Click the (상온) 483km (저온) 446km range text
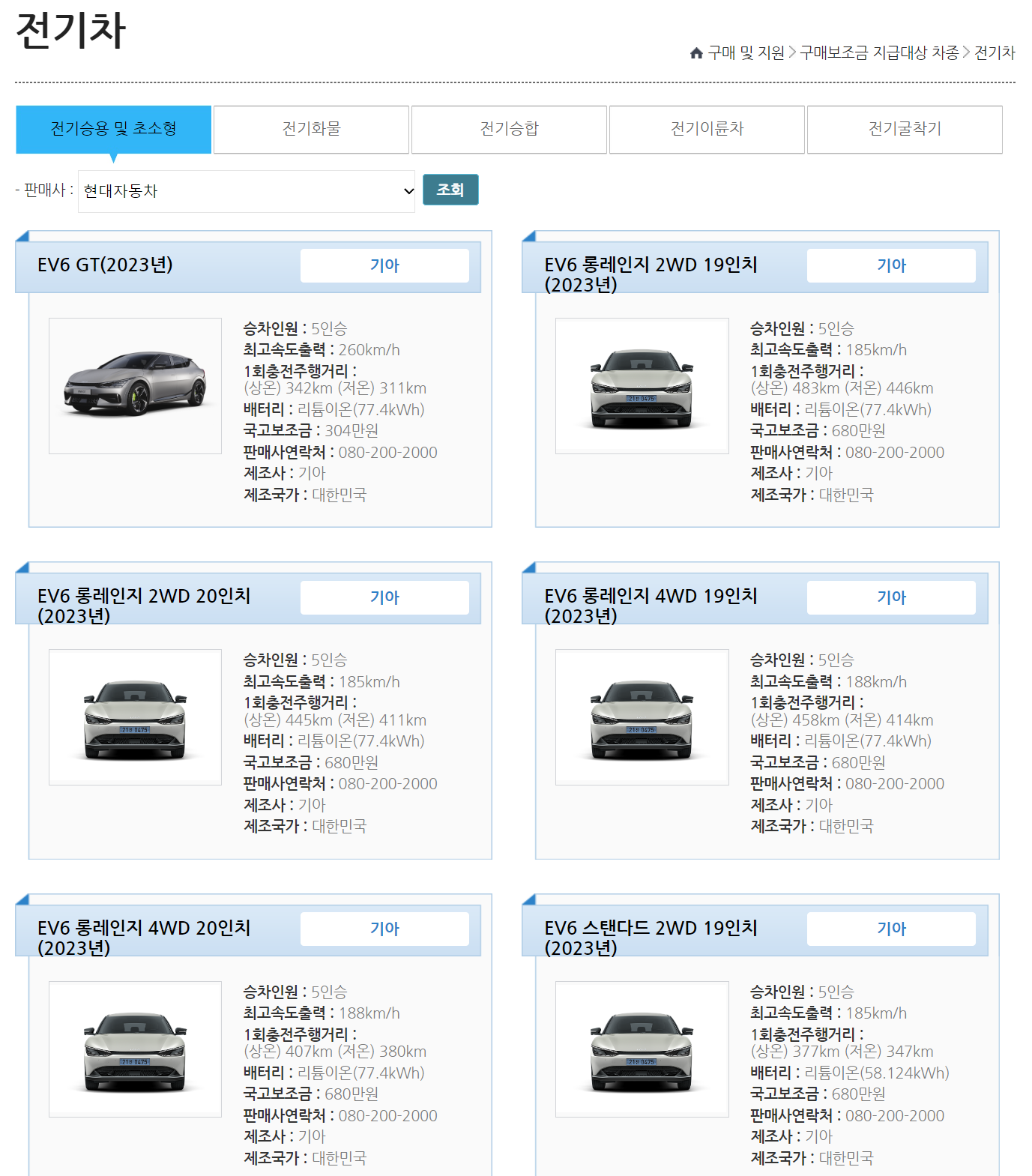 click(x=842, y=388)
